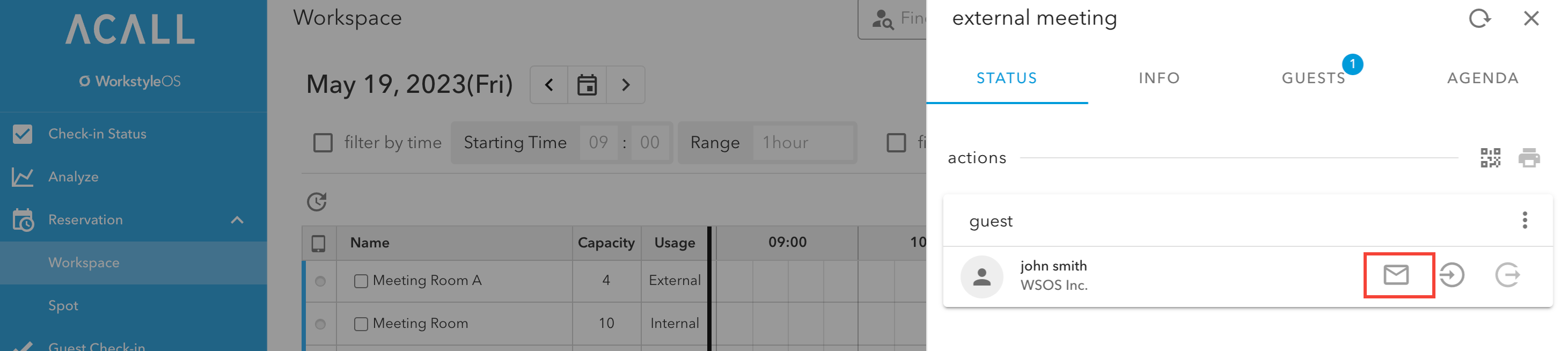
Task: Refresh the external meeting panel
Action: pyautogui.click(x=1479, y=18)
